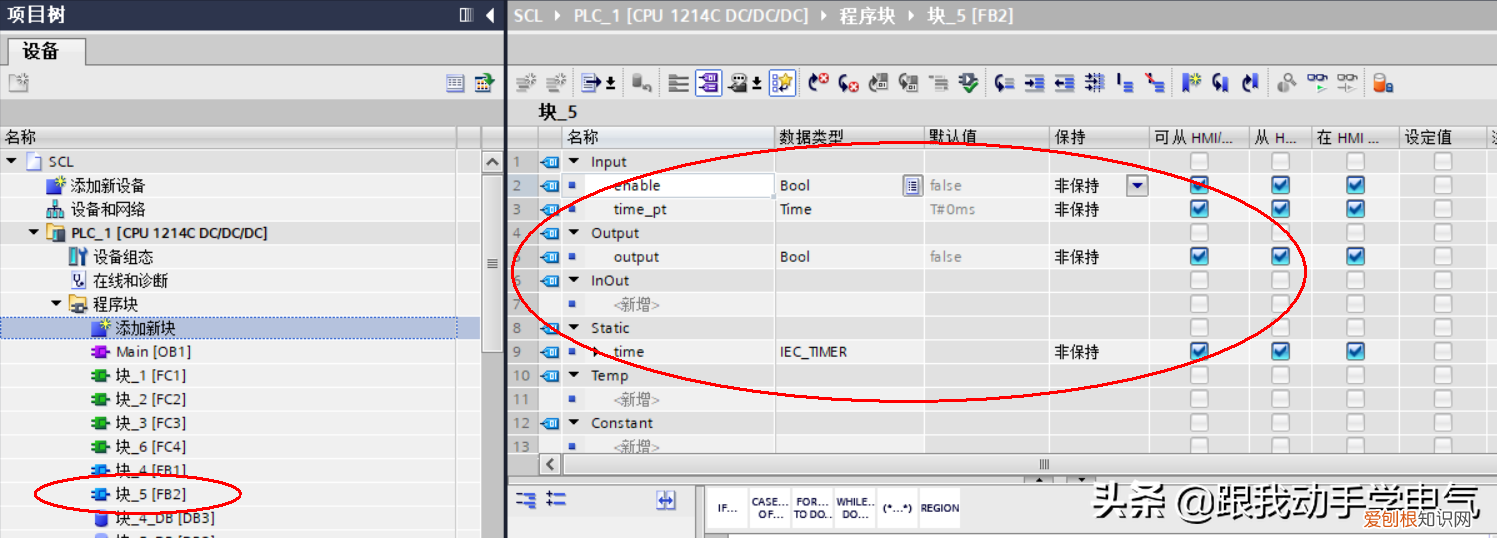Open Main [OB1] block in tree

click(x=153, y=352)
